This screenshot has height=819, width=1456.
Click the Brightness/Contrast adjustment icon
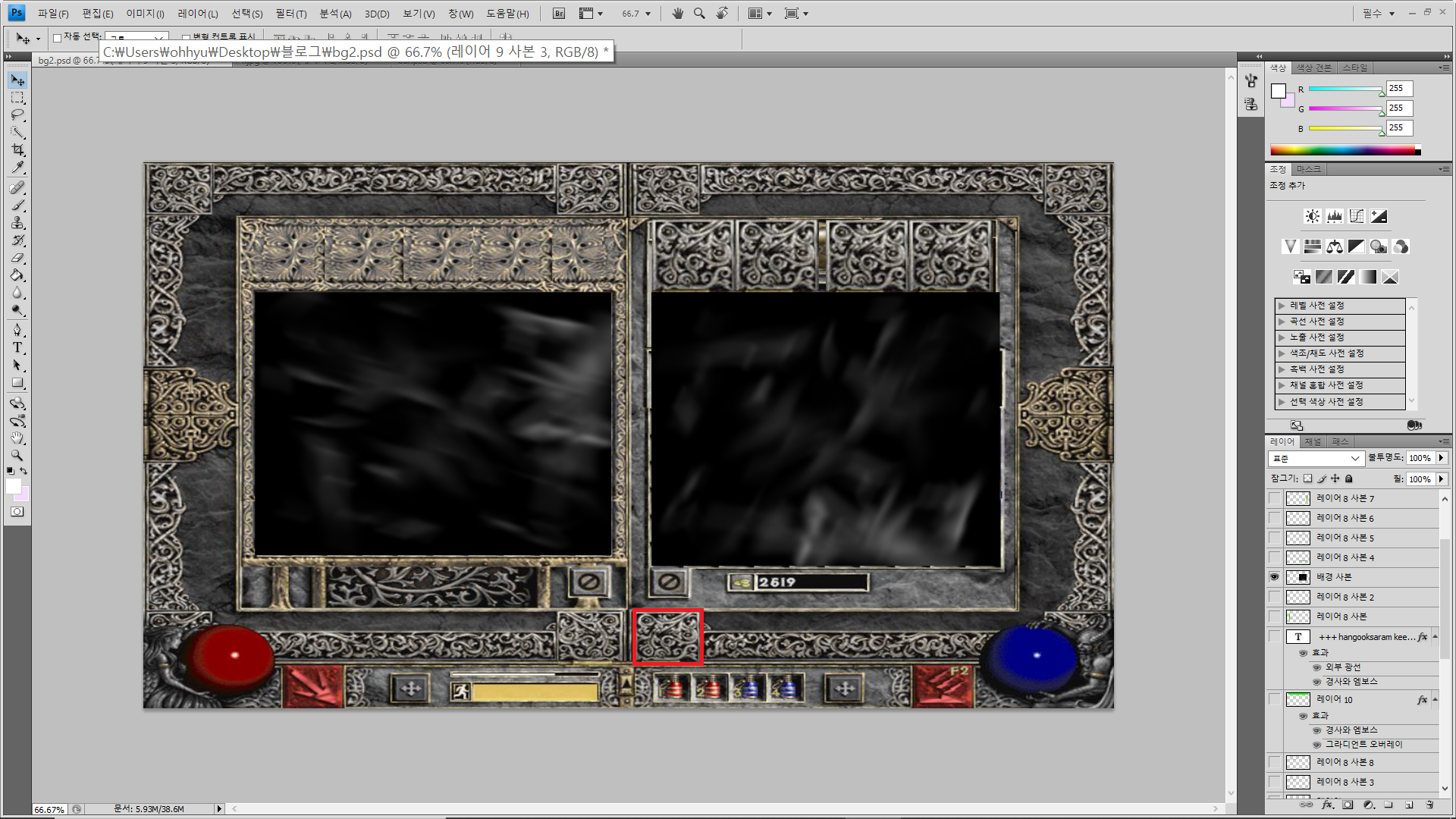(1312, 217)
